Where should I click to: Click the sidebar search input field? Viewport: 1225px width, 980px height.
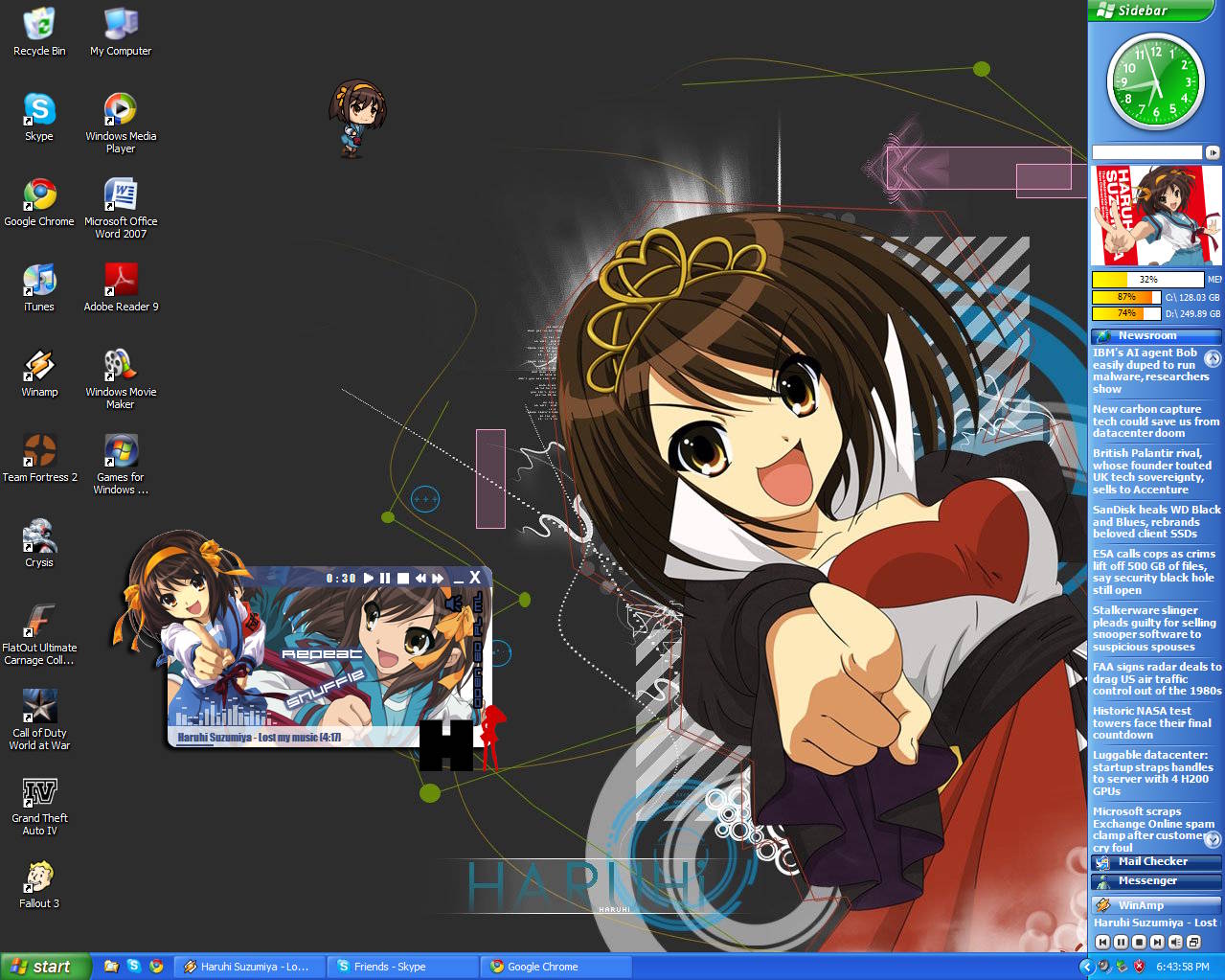point(1146,152)
